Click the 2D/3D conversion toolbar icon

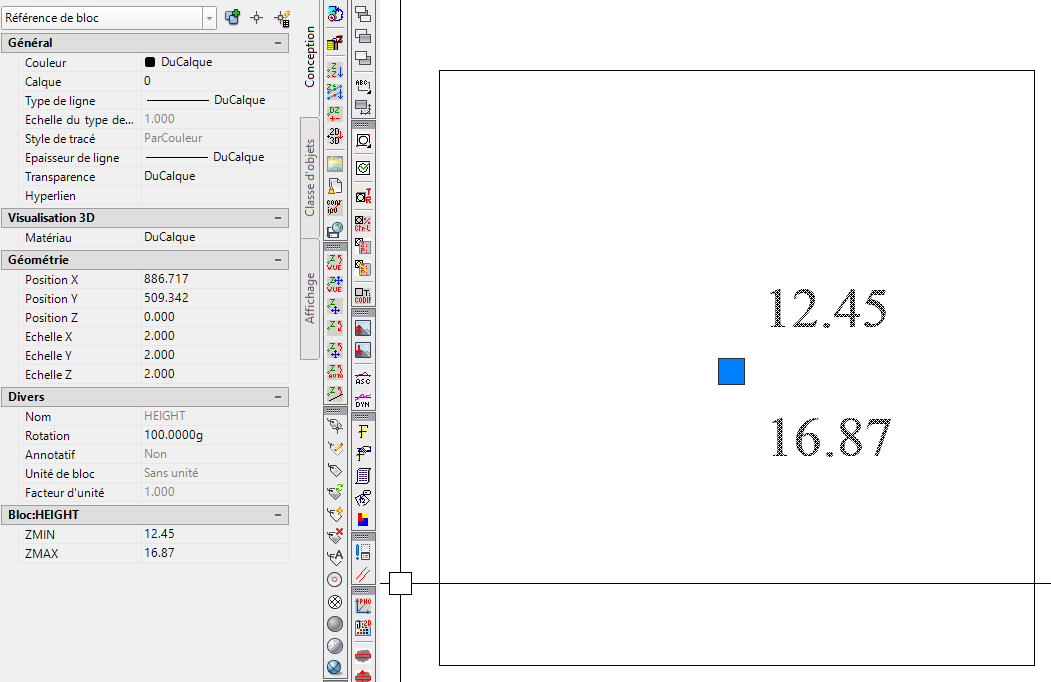click(x=336, y=134)
